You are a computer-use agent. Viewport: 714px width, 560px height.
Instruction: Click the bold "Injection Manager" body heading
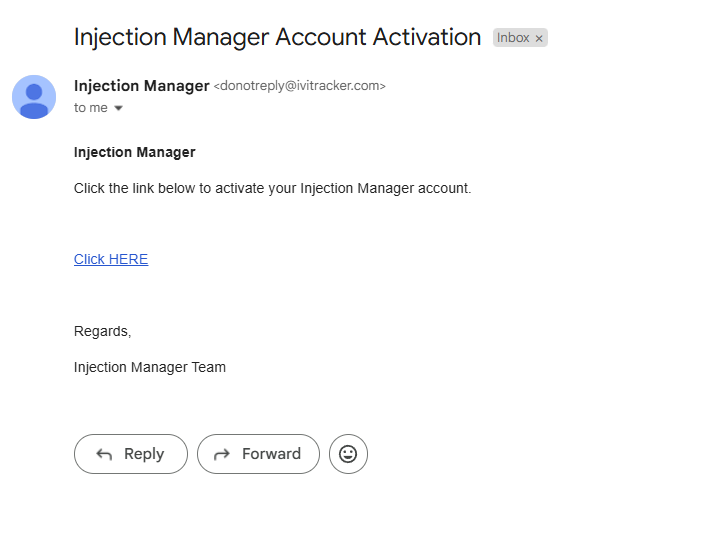click(x=134, y=152)
